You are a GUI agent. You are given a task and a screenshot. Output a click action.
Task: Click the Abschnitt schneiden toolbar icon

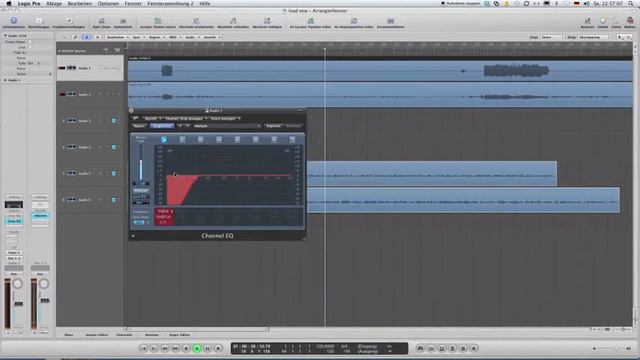[x=233, y=21]
